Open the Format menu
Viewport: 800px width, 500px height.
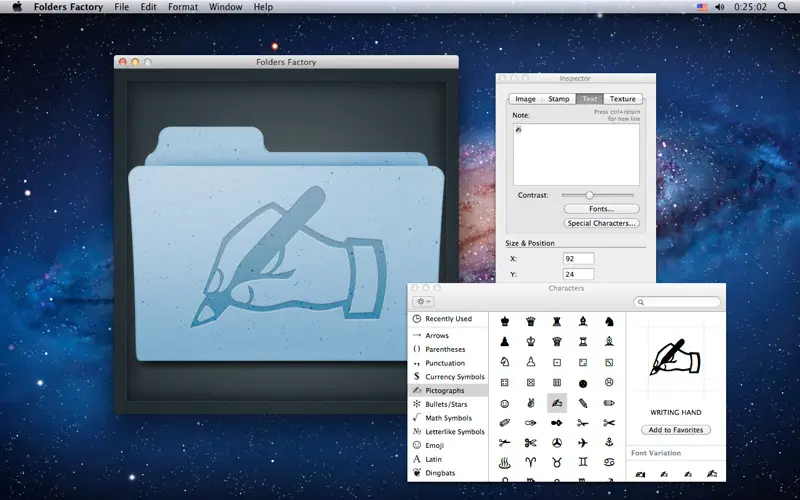[183, 7]
